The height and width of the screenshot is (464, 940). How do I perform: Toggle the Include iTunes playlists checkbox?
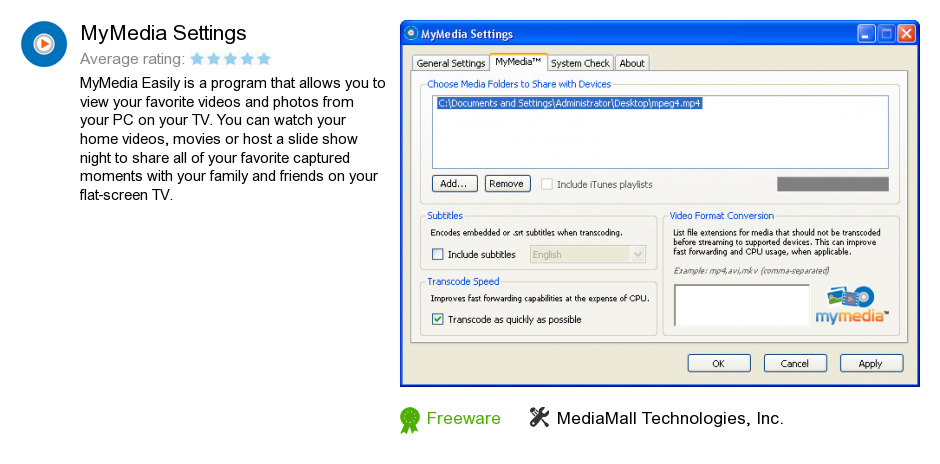tap(547, 185)
